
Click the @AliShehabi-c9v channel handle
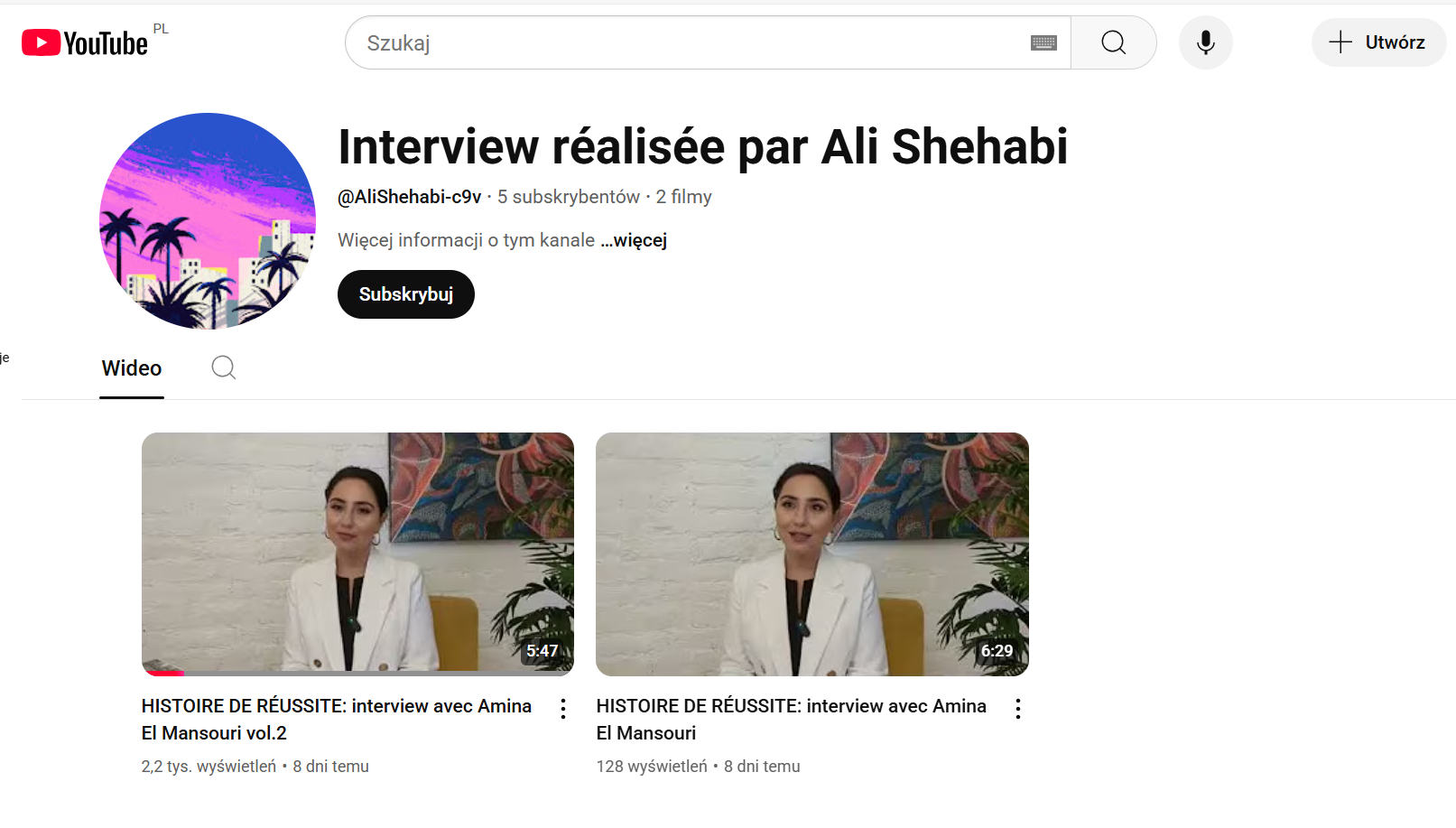(410, 197)
